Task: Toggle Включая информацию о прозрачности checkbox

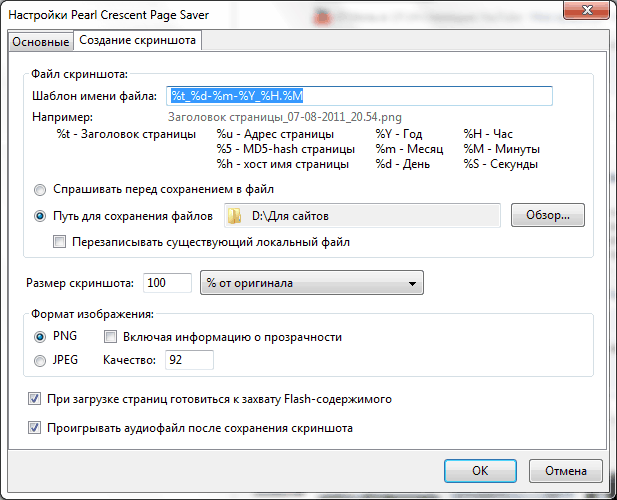Action: click(x=111, y=337)
